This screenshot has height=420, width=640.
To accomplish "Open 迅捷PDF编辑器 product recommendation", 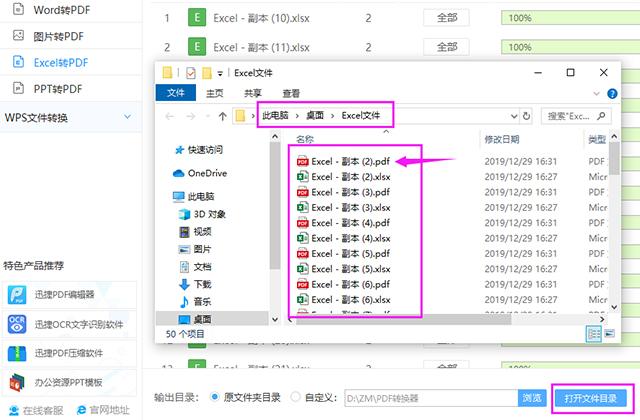I will [69, 294].
